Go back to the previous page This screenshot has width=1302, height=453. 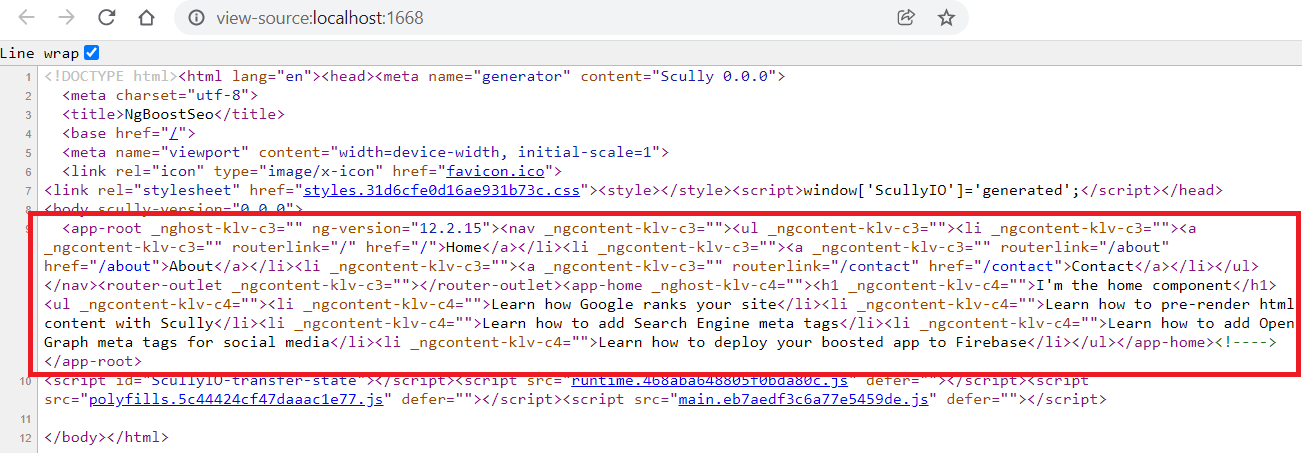[26, 17]
